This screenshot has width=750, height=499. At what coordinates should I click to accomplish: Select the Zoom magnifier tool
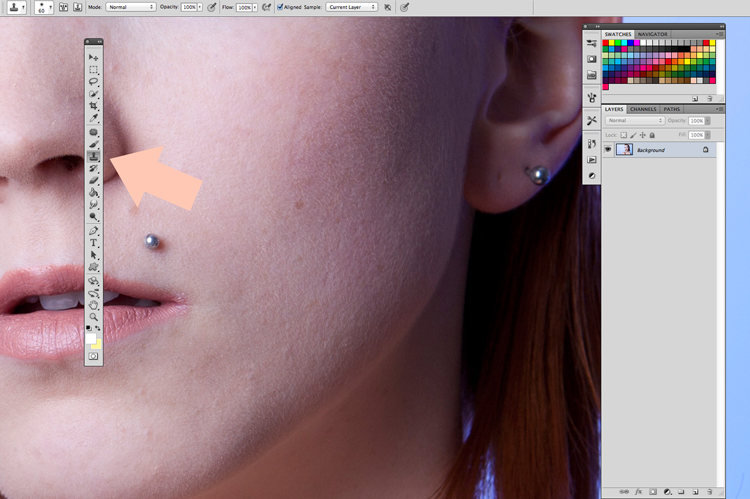(x=94, y=317)
